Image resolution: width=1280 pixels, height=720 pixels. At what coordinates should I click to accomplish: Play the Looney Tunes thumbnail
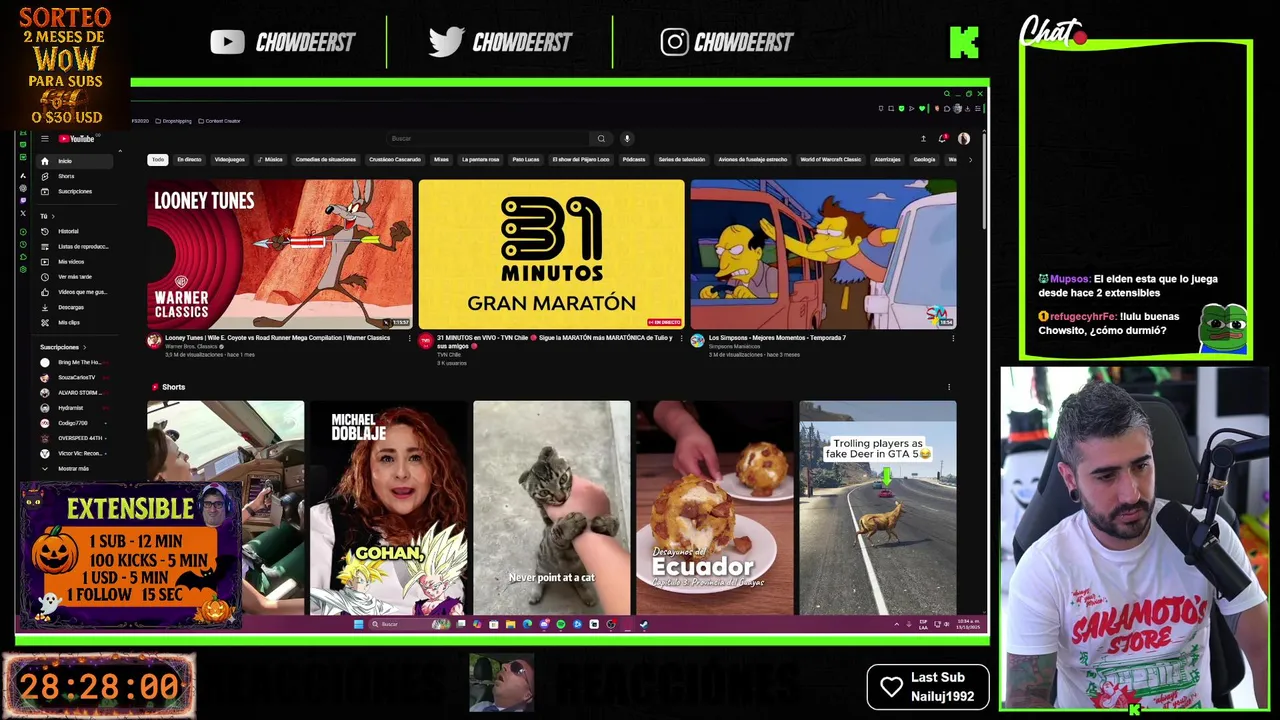(280, 254)
